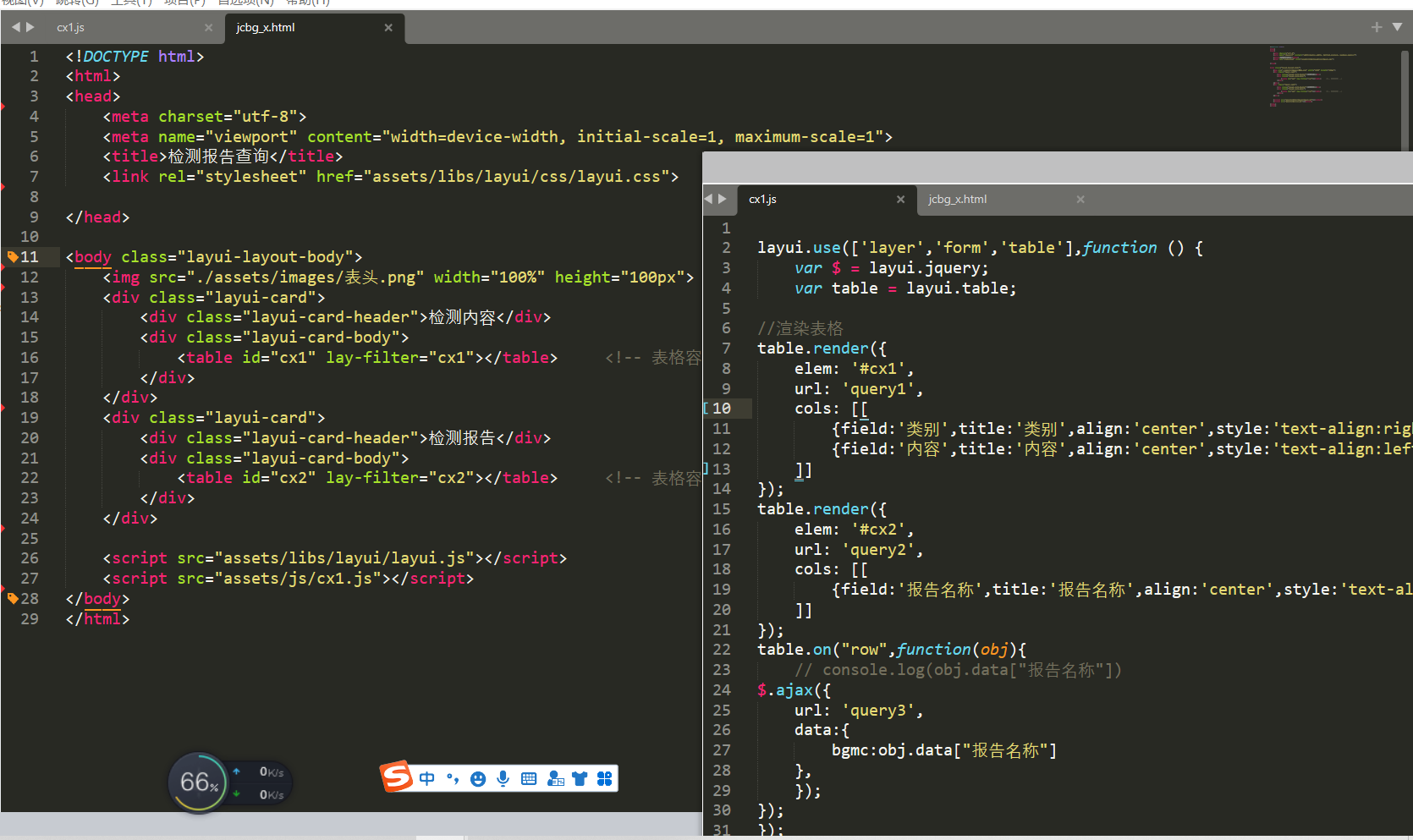Open Sogou user account icon
The image size is (1413, 840).
(555, 778)
